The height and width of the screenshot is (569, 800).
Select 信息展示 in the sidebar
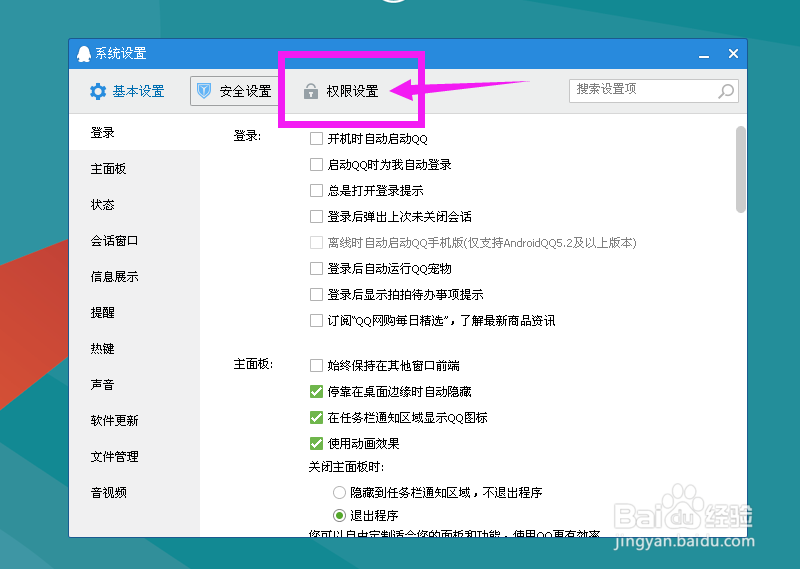(135, 277)
